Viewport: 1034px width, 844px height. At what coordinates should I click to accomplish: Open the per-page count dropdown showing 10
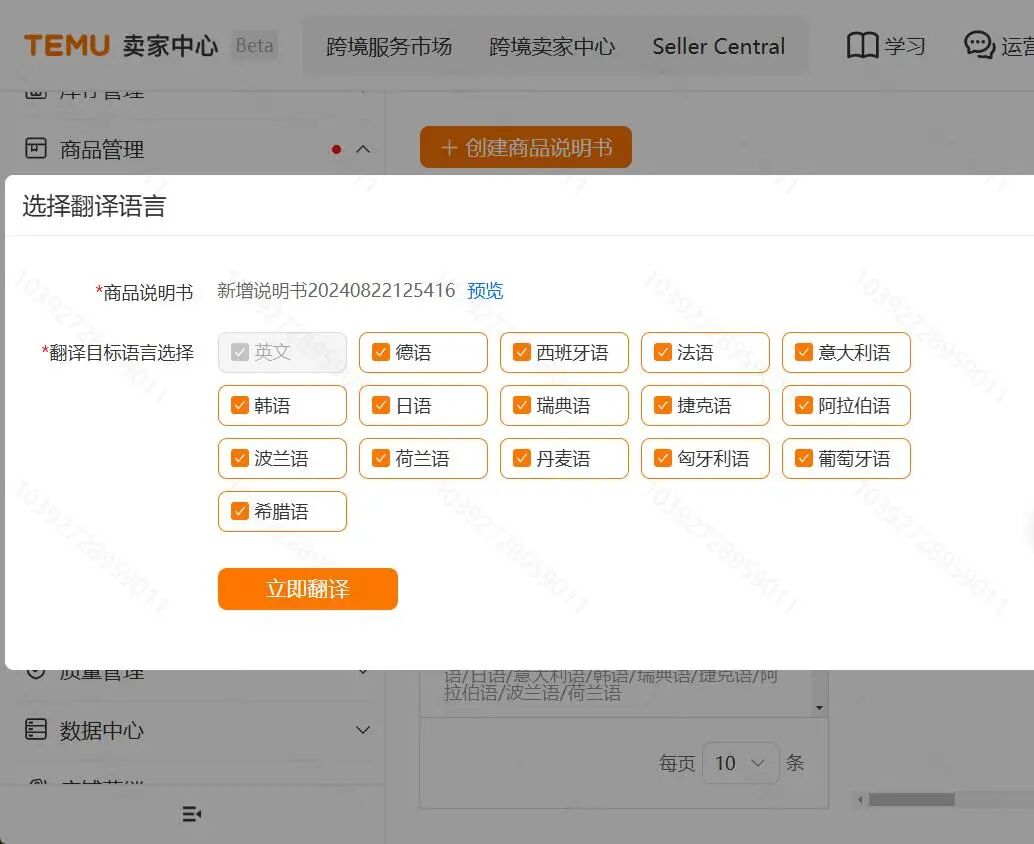tap(741, 762)
